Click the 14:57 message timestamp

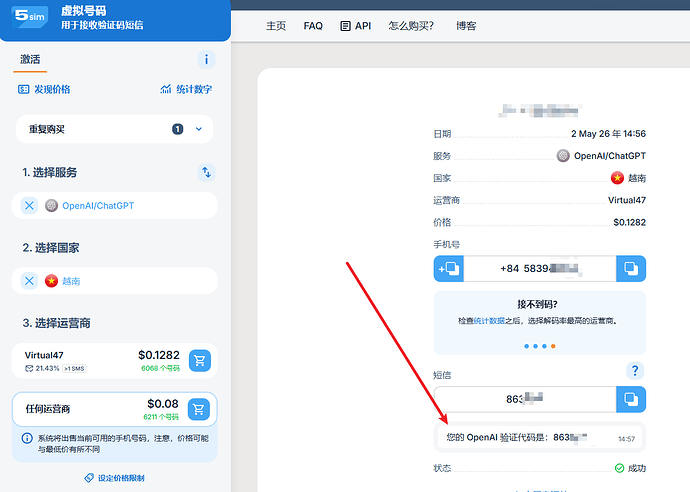pos(627,439)
